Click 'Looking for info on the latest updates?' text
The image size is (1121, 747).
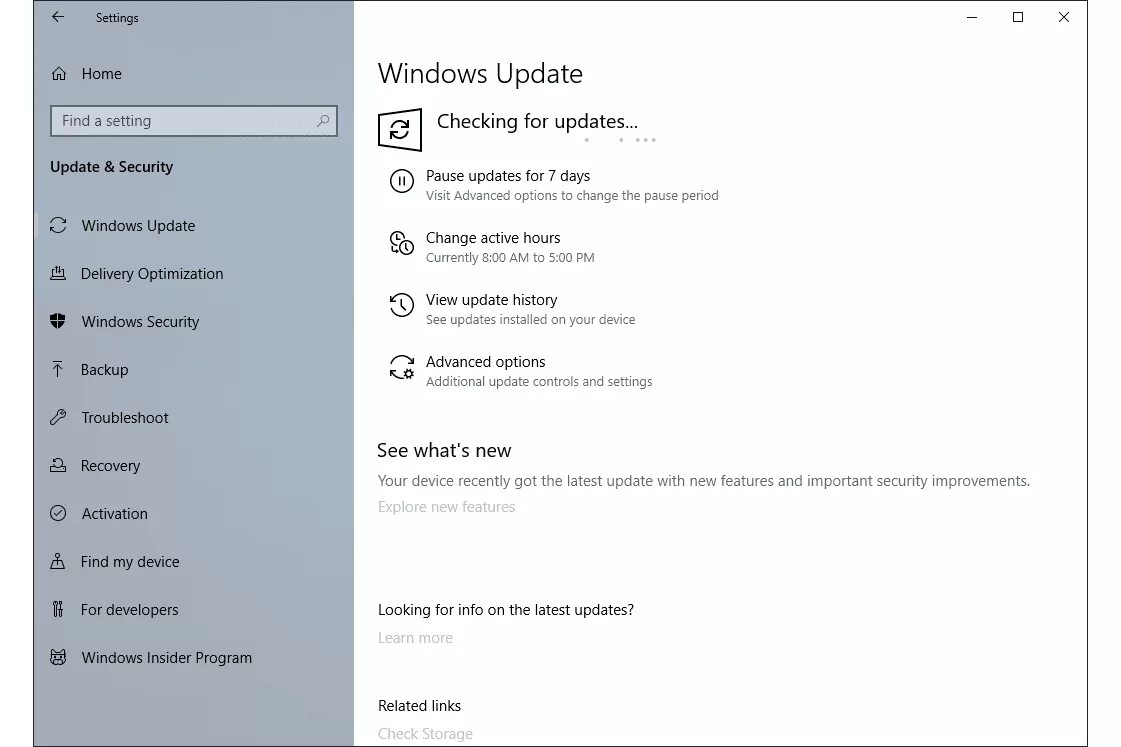click(x=505, y=610)
